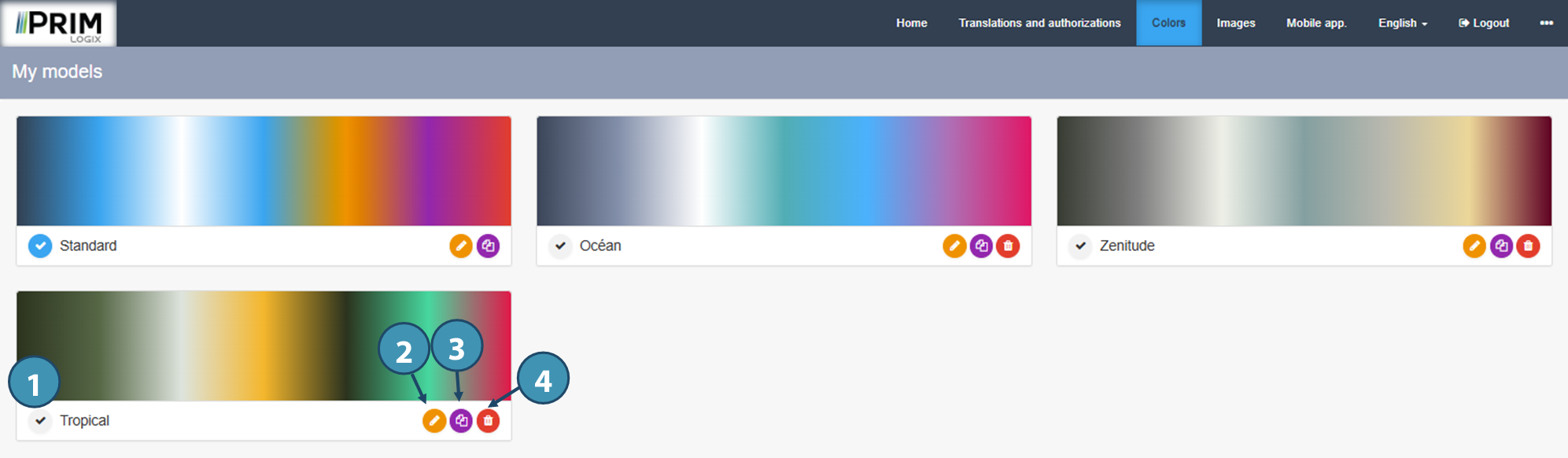Duplicate the Standard color model

[x=488, y=246]
